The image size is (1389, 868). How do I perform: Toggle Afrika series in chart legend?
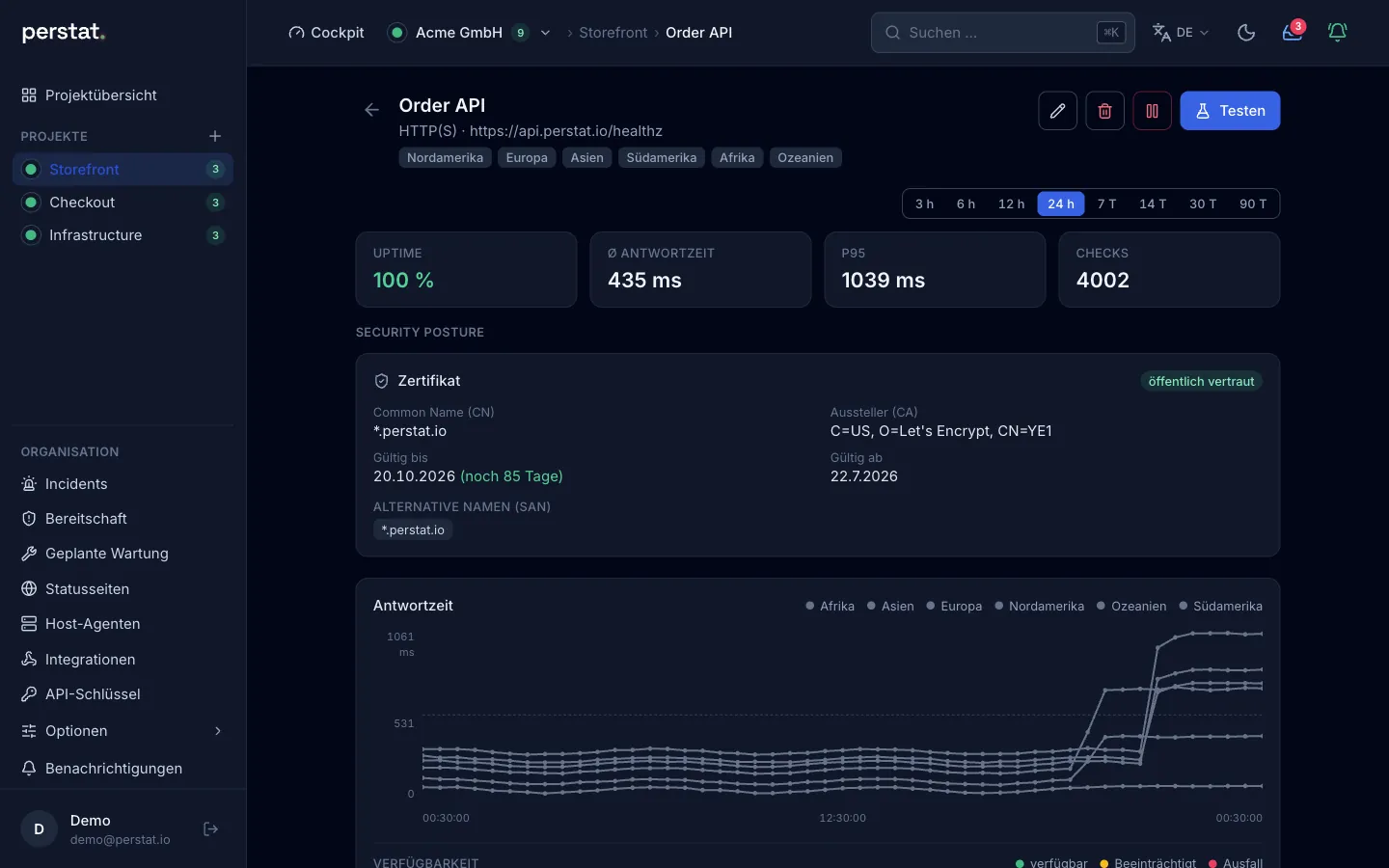coord(830,607)
